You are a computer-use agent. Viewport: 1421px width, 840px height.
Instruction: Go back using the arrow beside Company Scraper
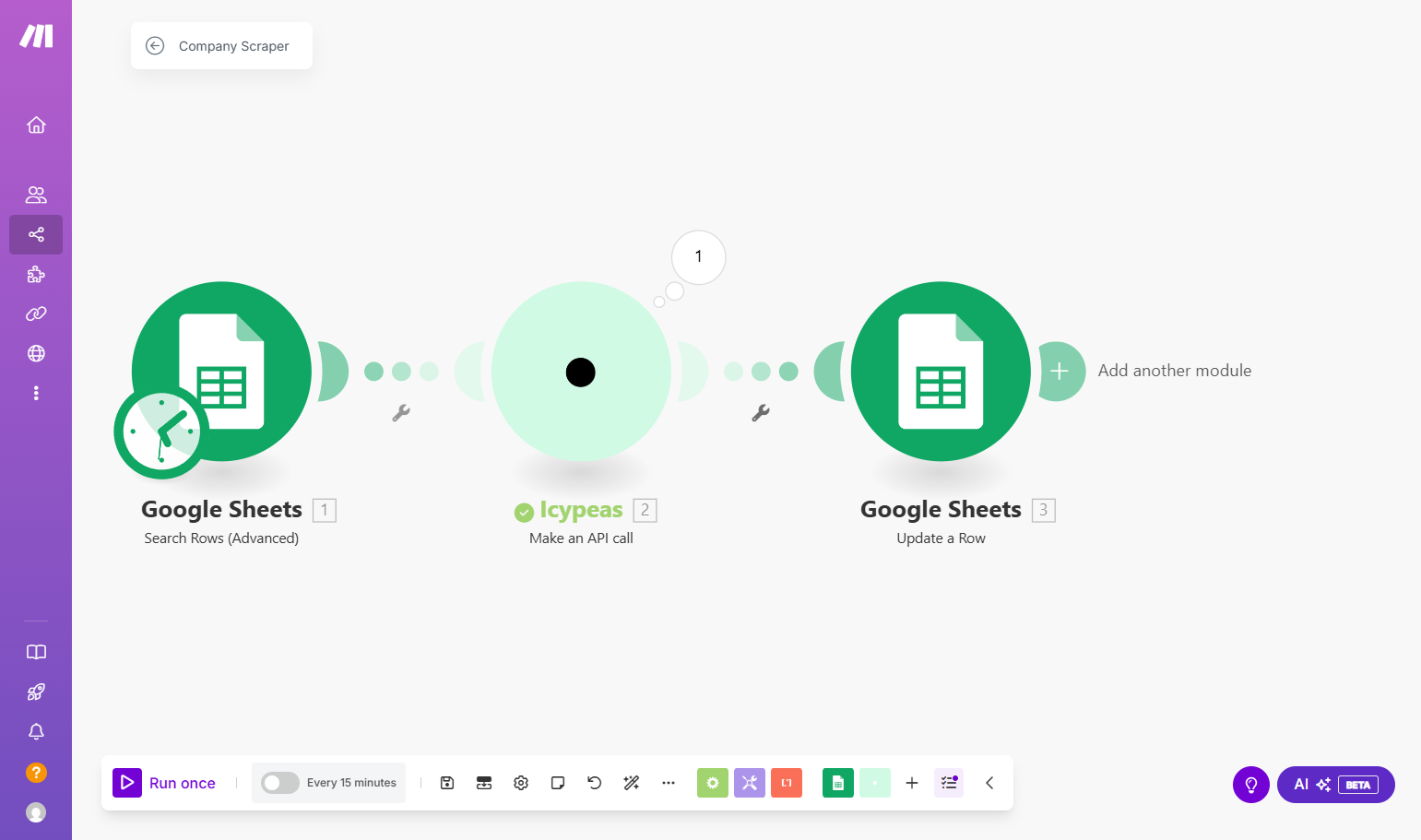coord(155,46)
